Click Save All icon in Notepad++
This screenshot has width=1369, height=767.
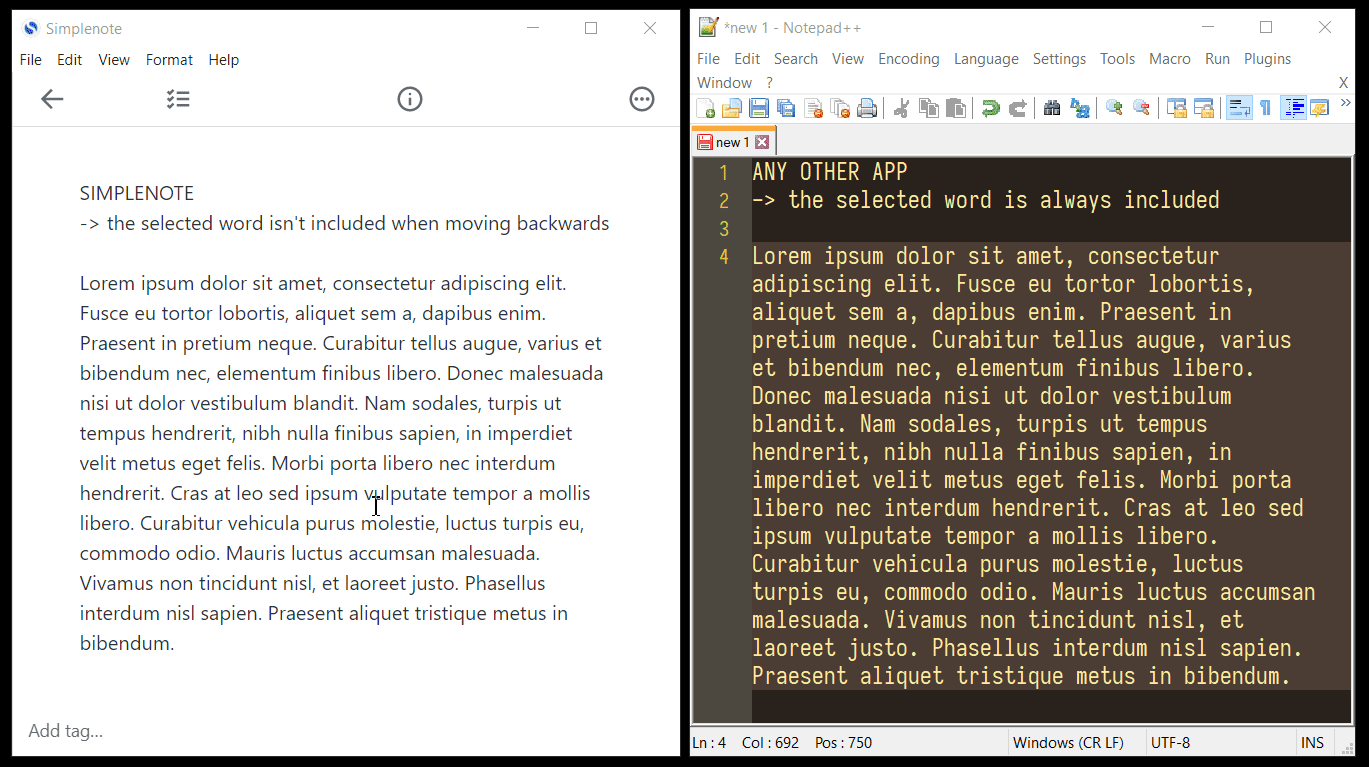point(786,108)
